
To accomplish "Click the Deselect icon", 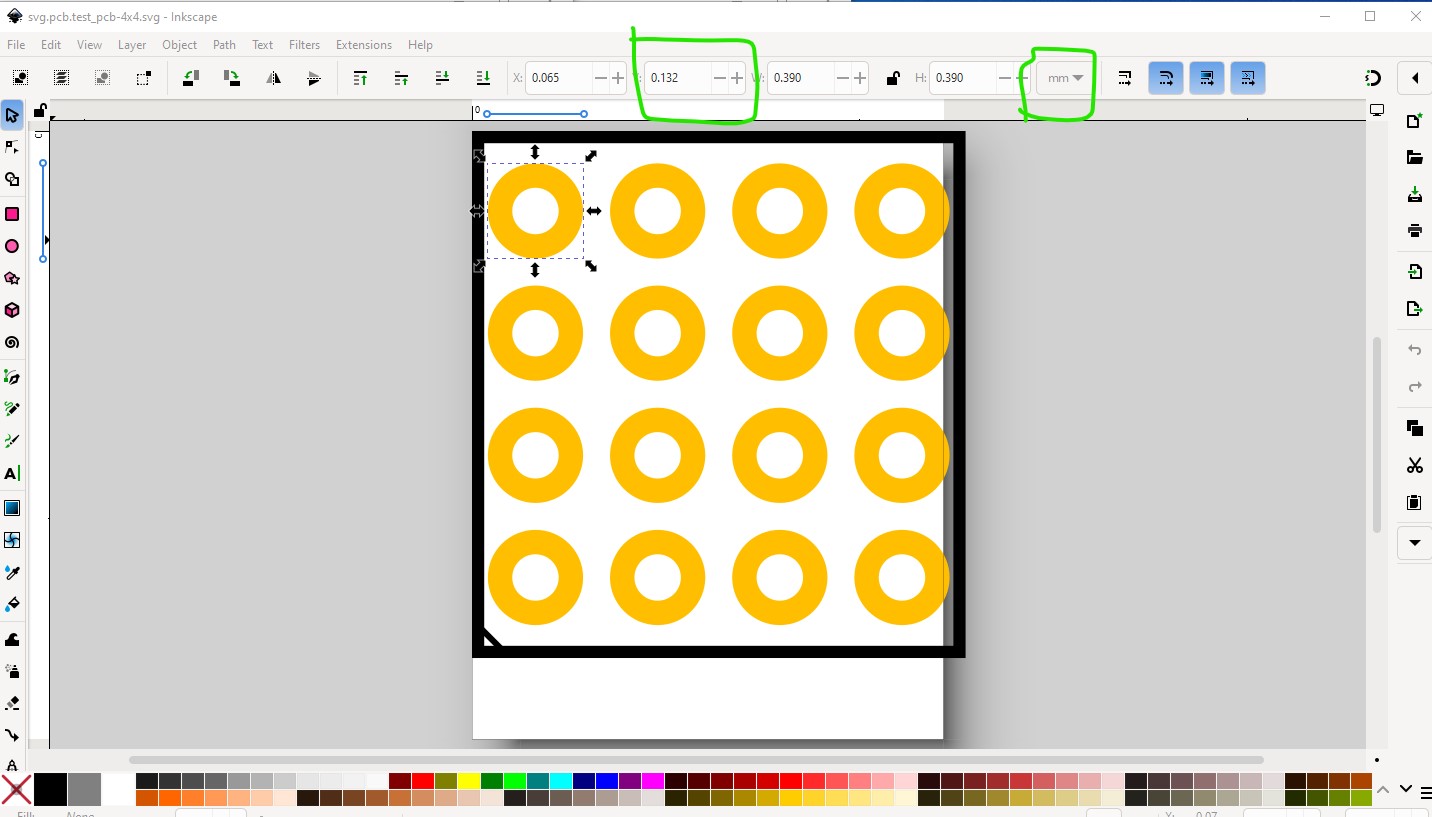I will (x=102, y=78).
